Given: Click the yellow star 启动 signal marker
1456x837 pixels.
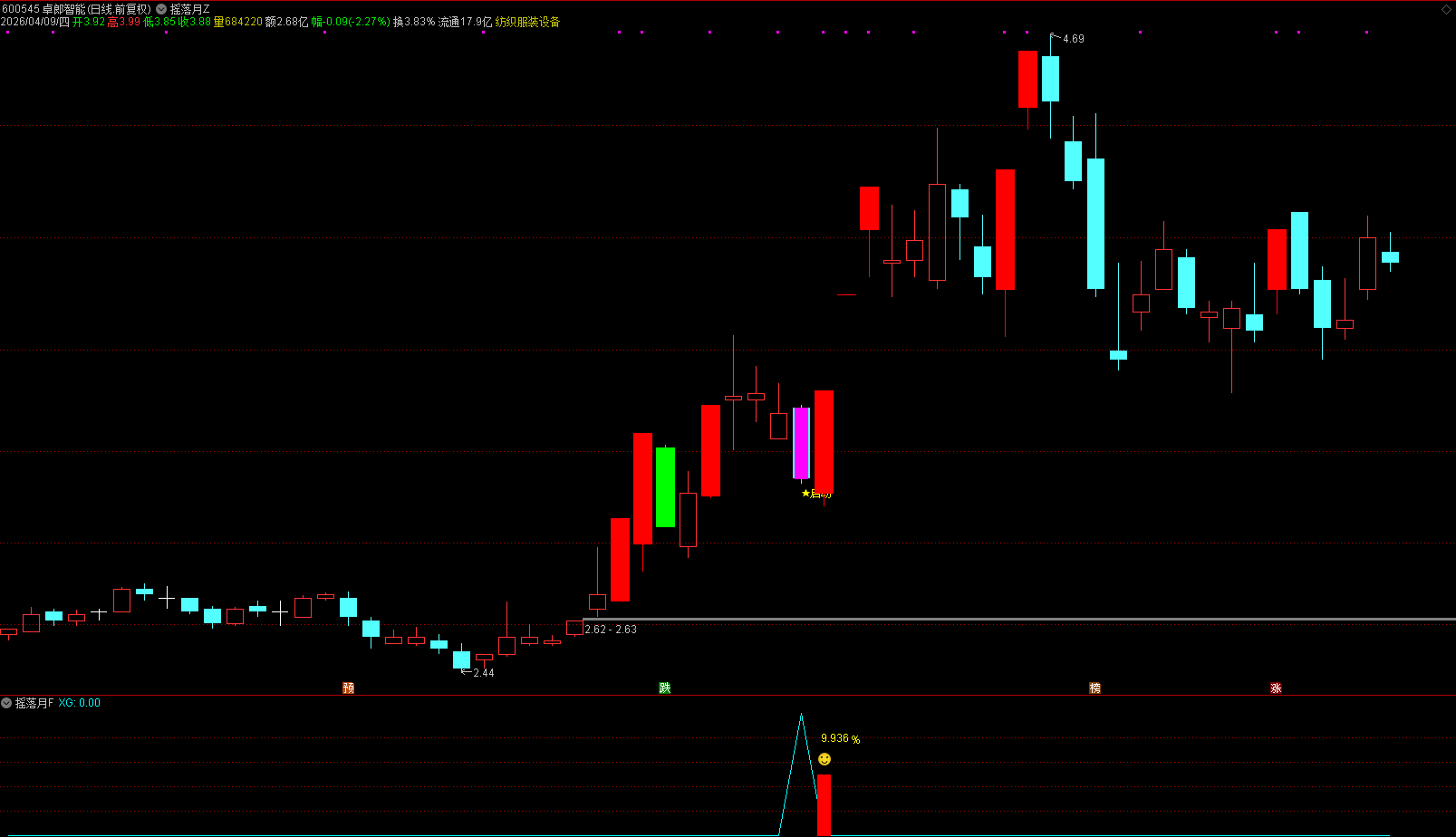Looking at the screenshot, I should click(x=815, y=494).
